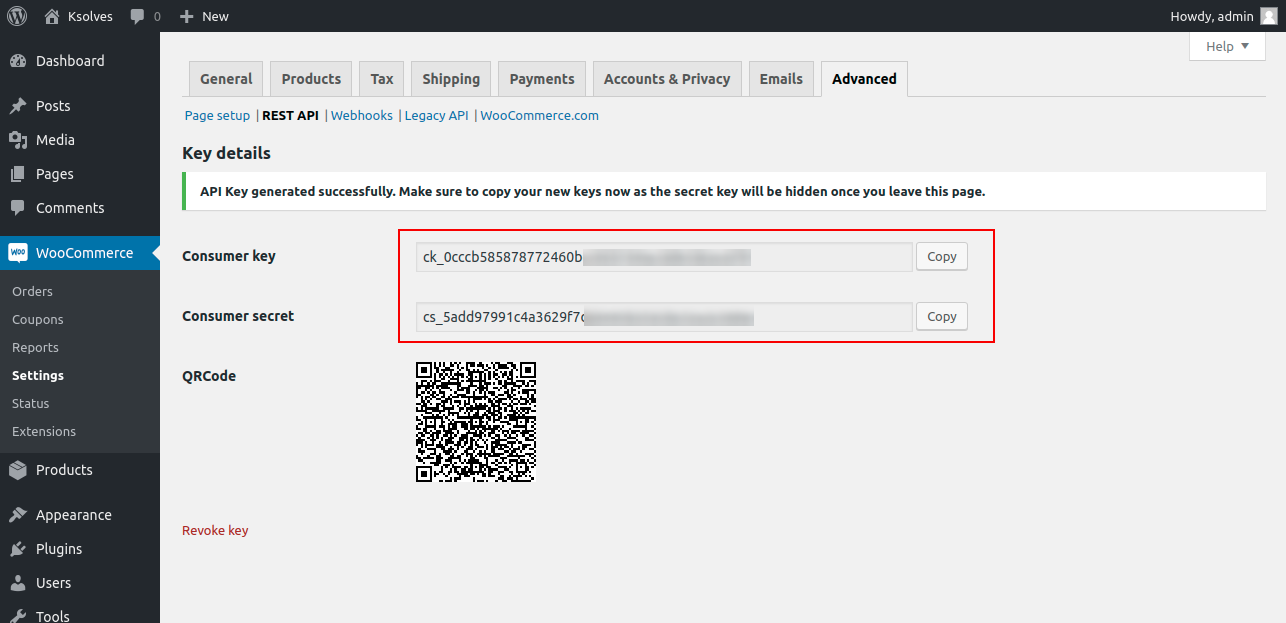
Task: Expand the Help dropdown
Action: click(x=1227, y=46)
